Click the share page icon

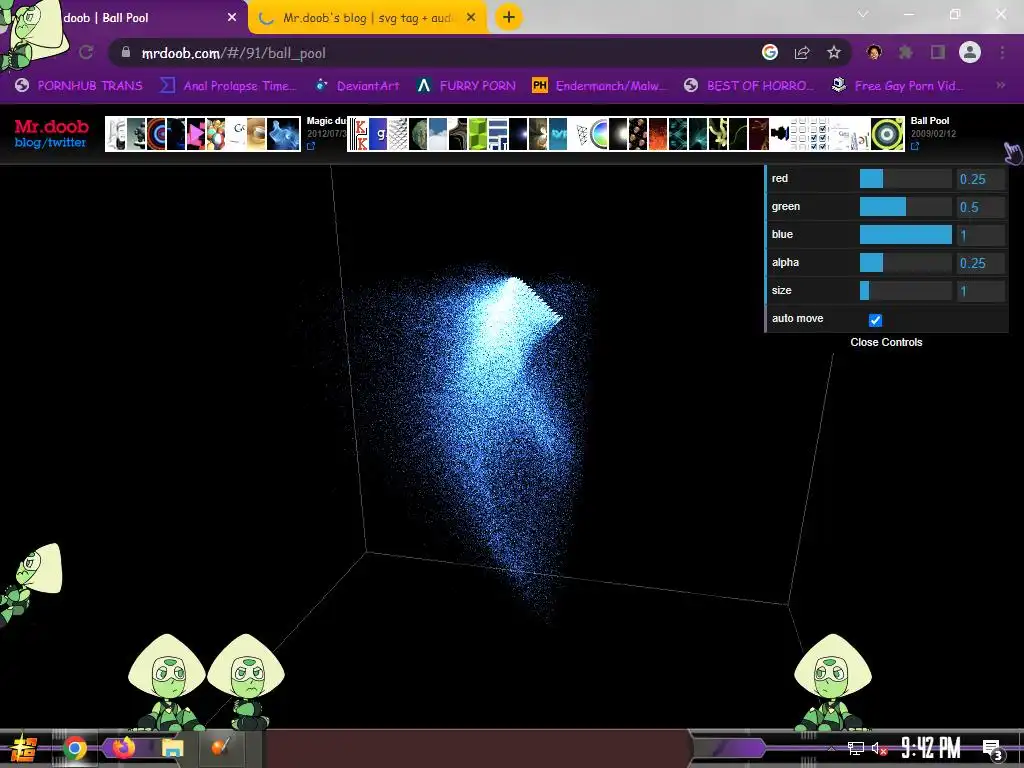pyautogui.click(x=802, y=52)
